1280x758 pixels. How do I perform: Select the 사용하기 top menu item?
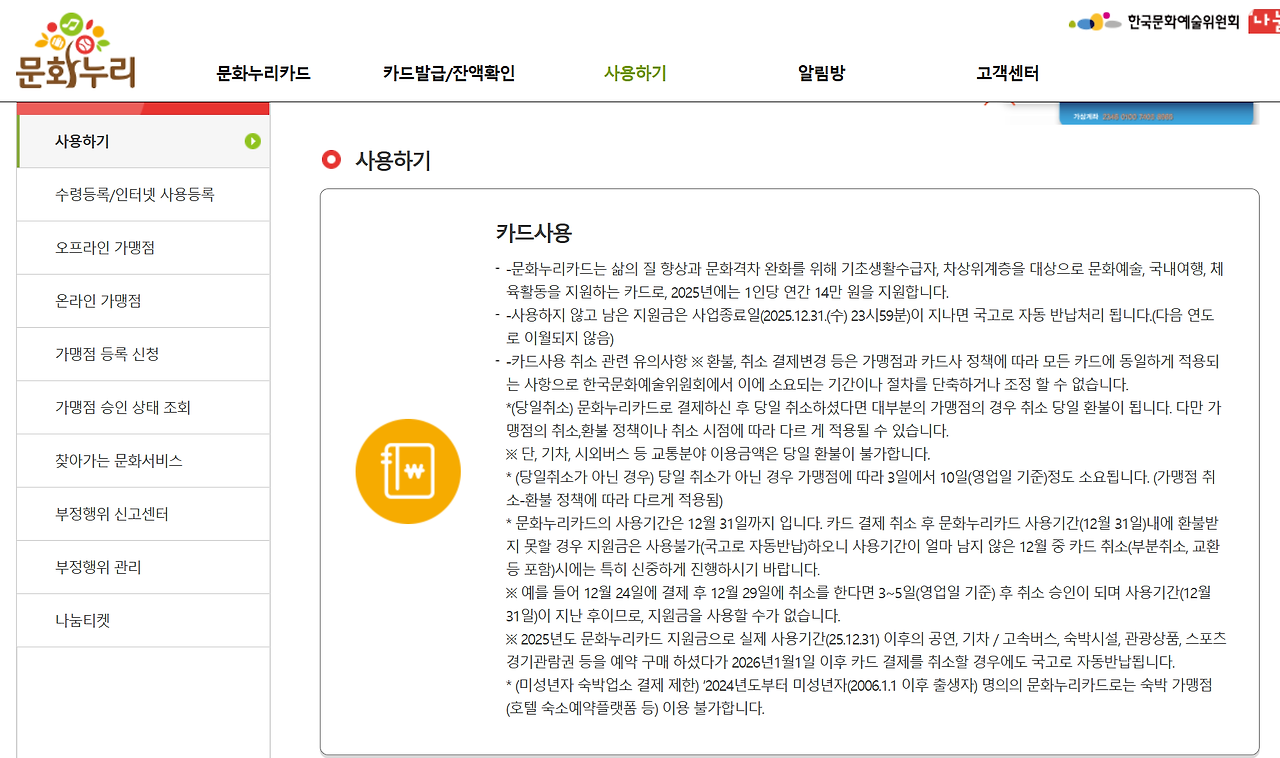click(x=635, y=73)
